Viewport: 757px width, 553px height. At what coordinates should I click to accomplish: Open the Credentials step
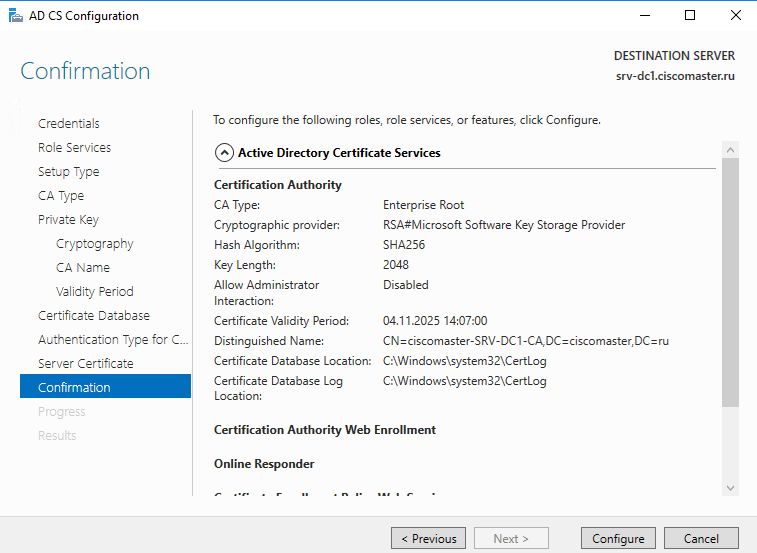click(x=69, y=124)
